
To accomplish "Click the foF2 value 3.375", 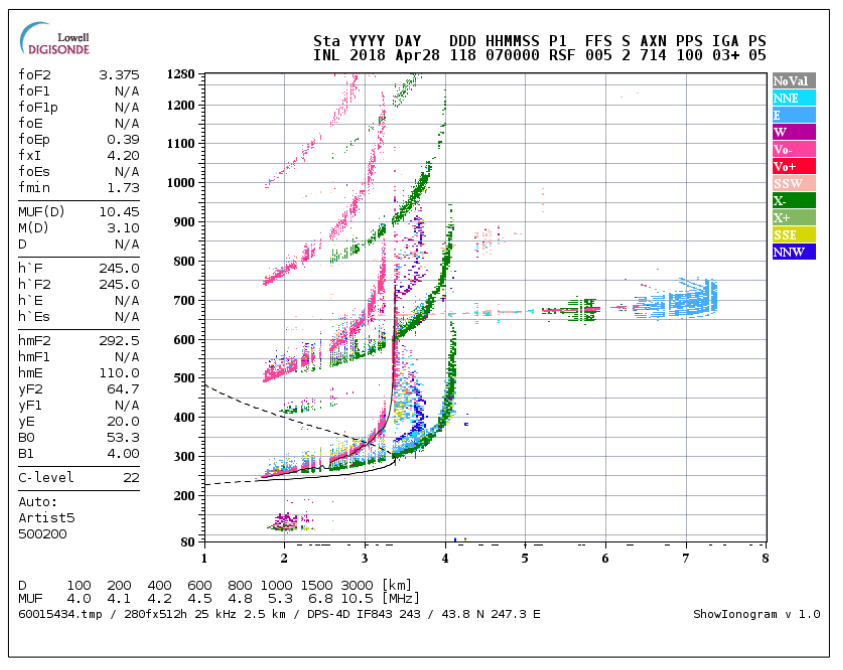I will pos(119,75).
